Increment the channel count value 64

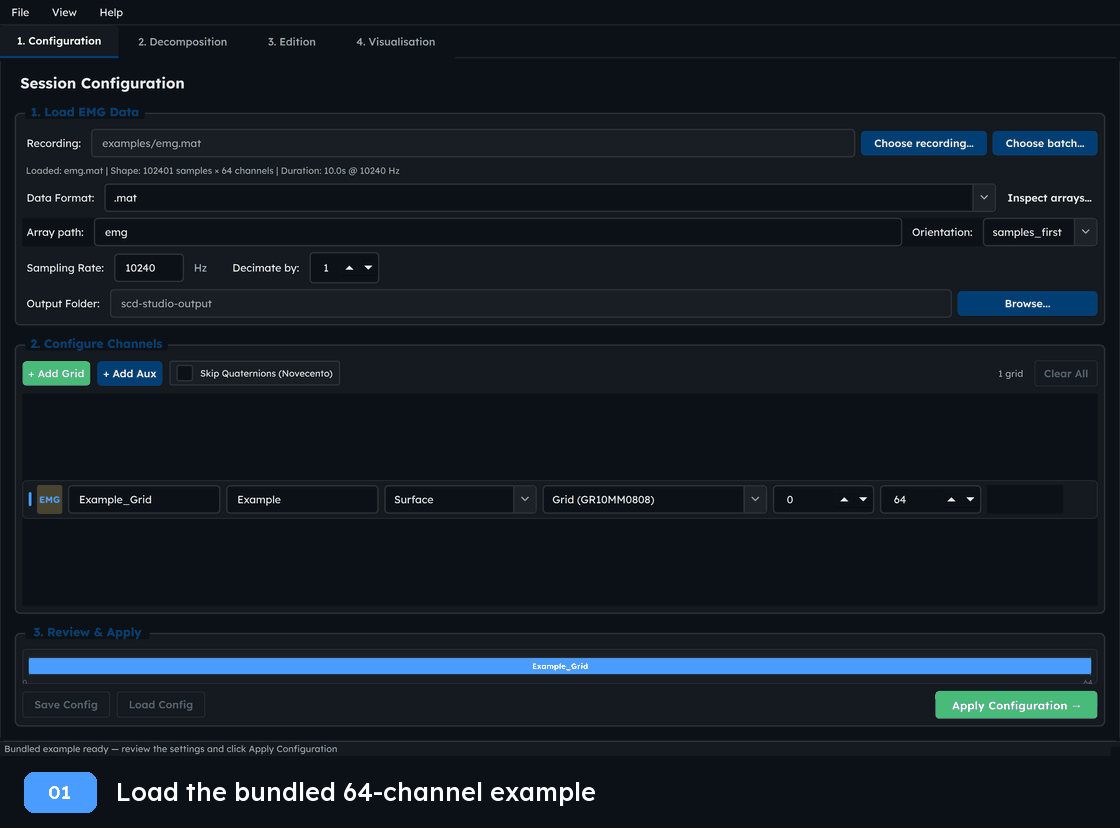tap(951, 499)
